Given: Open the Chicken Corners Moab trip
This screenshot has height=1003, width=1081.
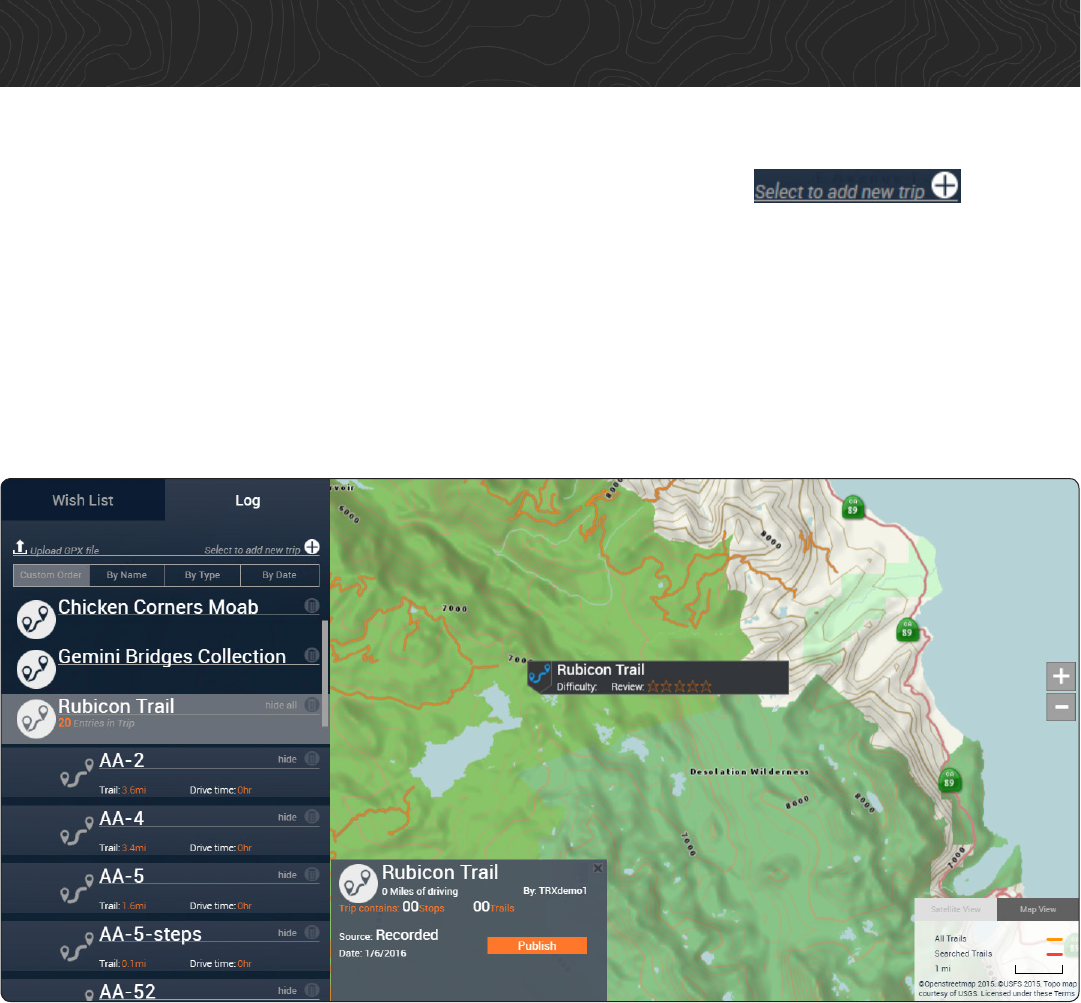Looking at the screenshot, I should 158,607.
